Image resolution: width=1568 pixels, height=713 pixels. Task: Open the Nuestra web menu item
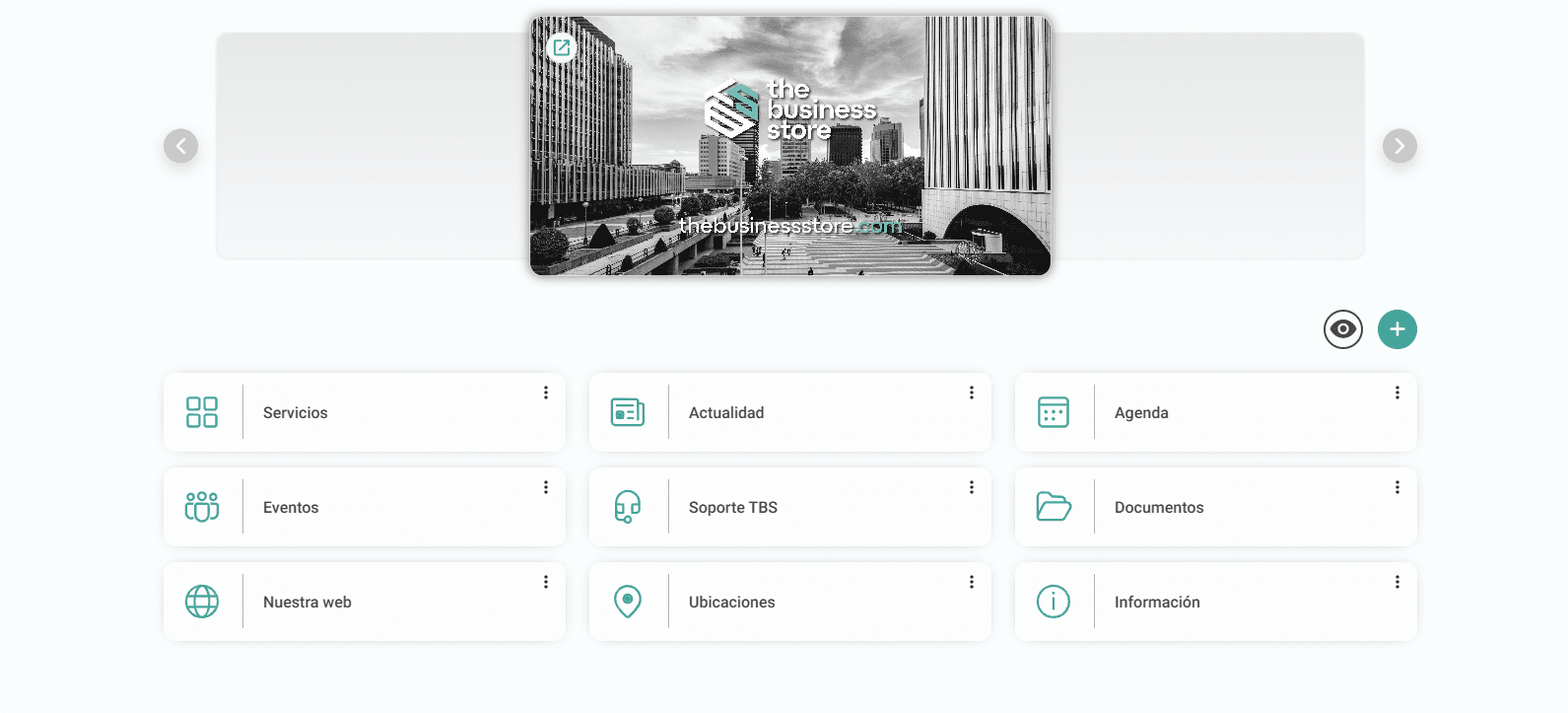pyautogui.click(x=307, y=603)
